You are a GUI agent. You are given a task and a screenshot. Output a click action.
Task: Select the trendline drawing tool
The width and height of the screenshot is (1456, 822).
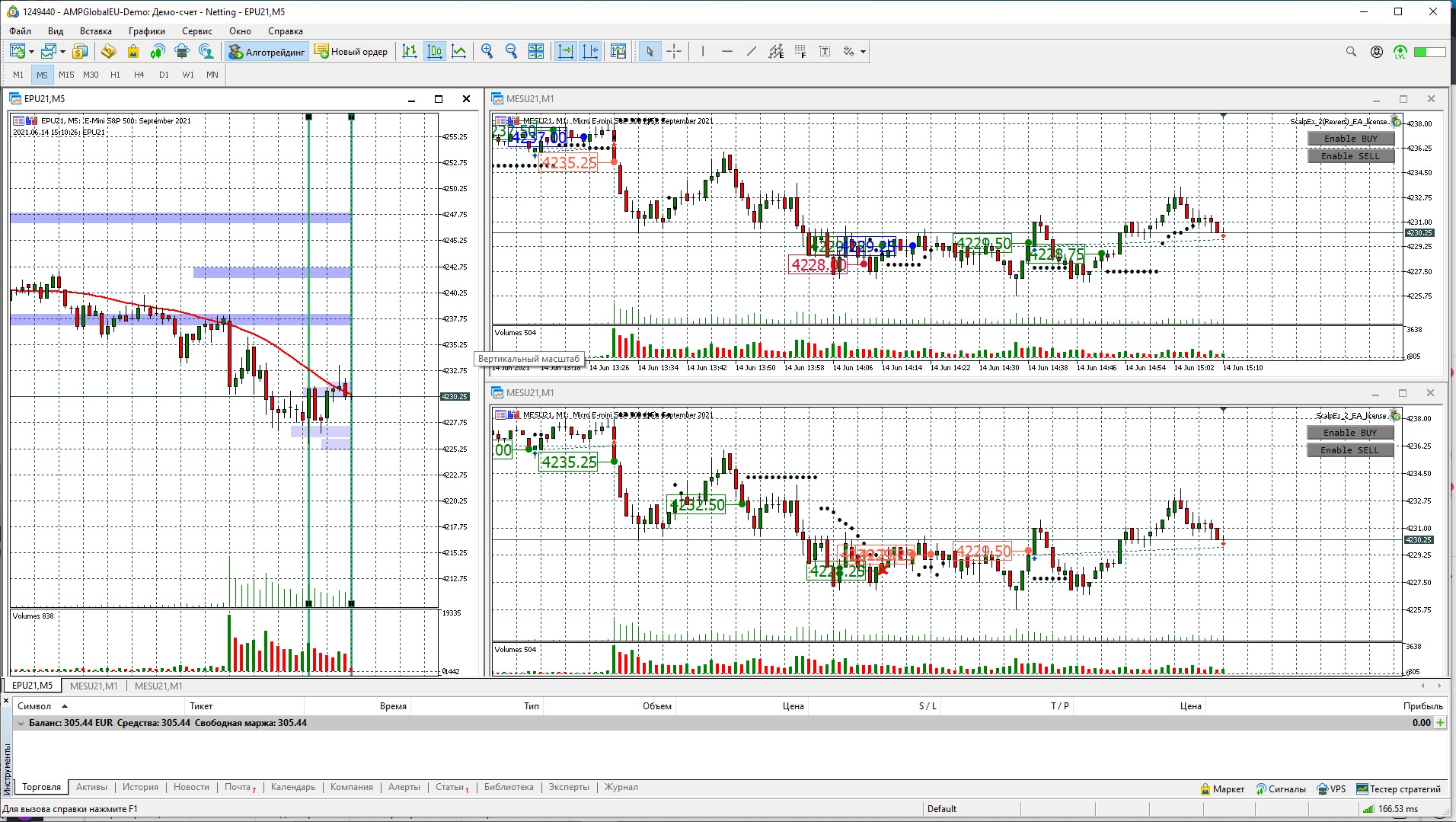(752, 52)
